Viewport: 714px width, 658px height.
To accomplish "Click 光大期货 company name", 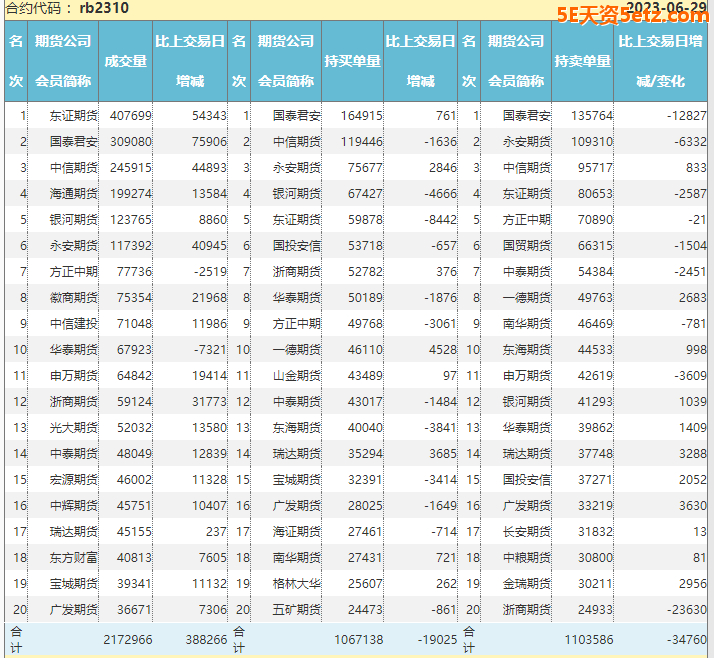I will click(73, 428).
